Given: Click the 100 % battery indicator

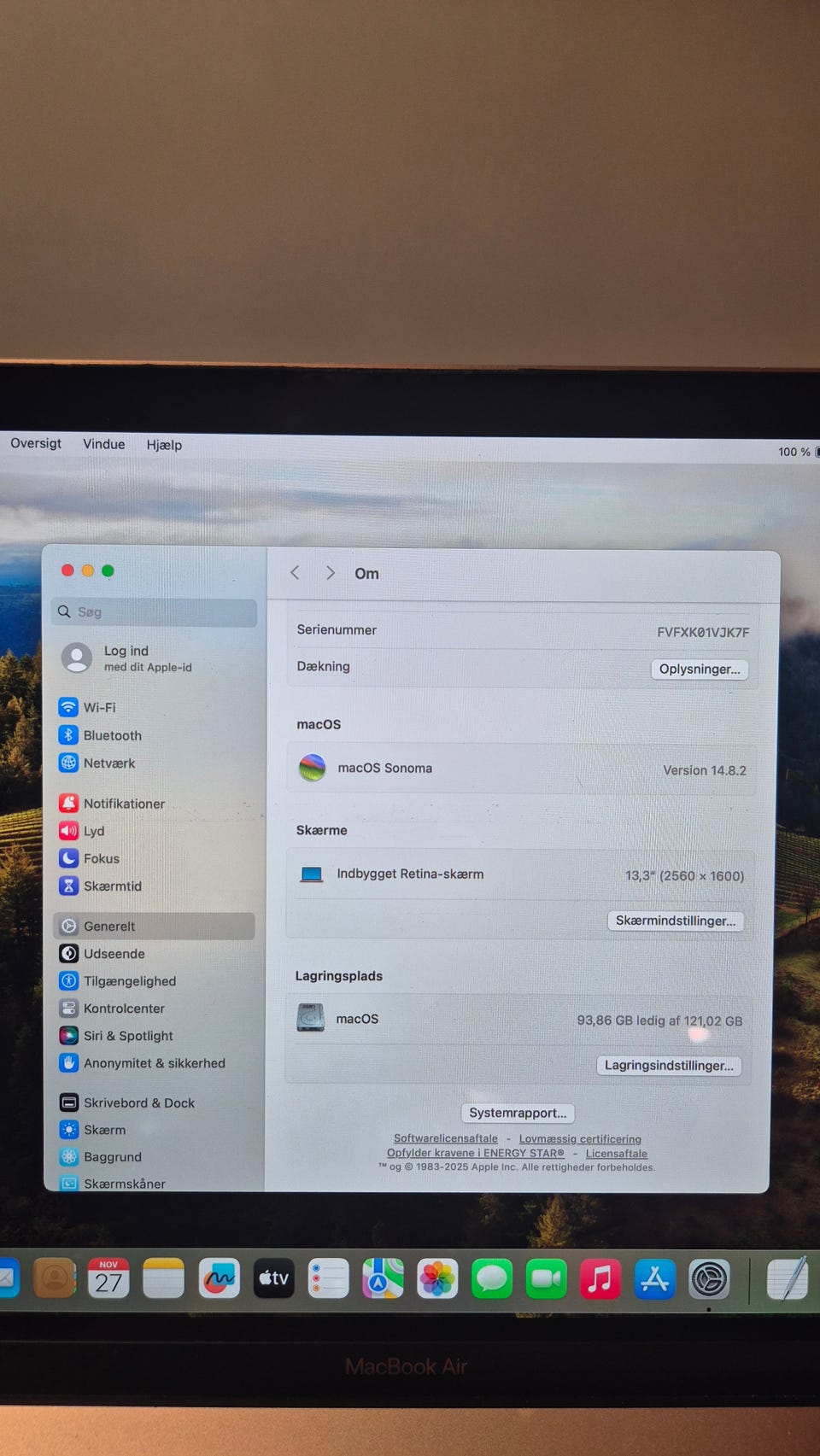Looking at the screenshot, I should point(794,452).
